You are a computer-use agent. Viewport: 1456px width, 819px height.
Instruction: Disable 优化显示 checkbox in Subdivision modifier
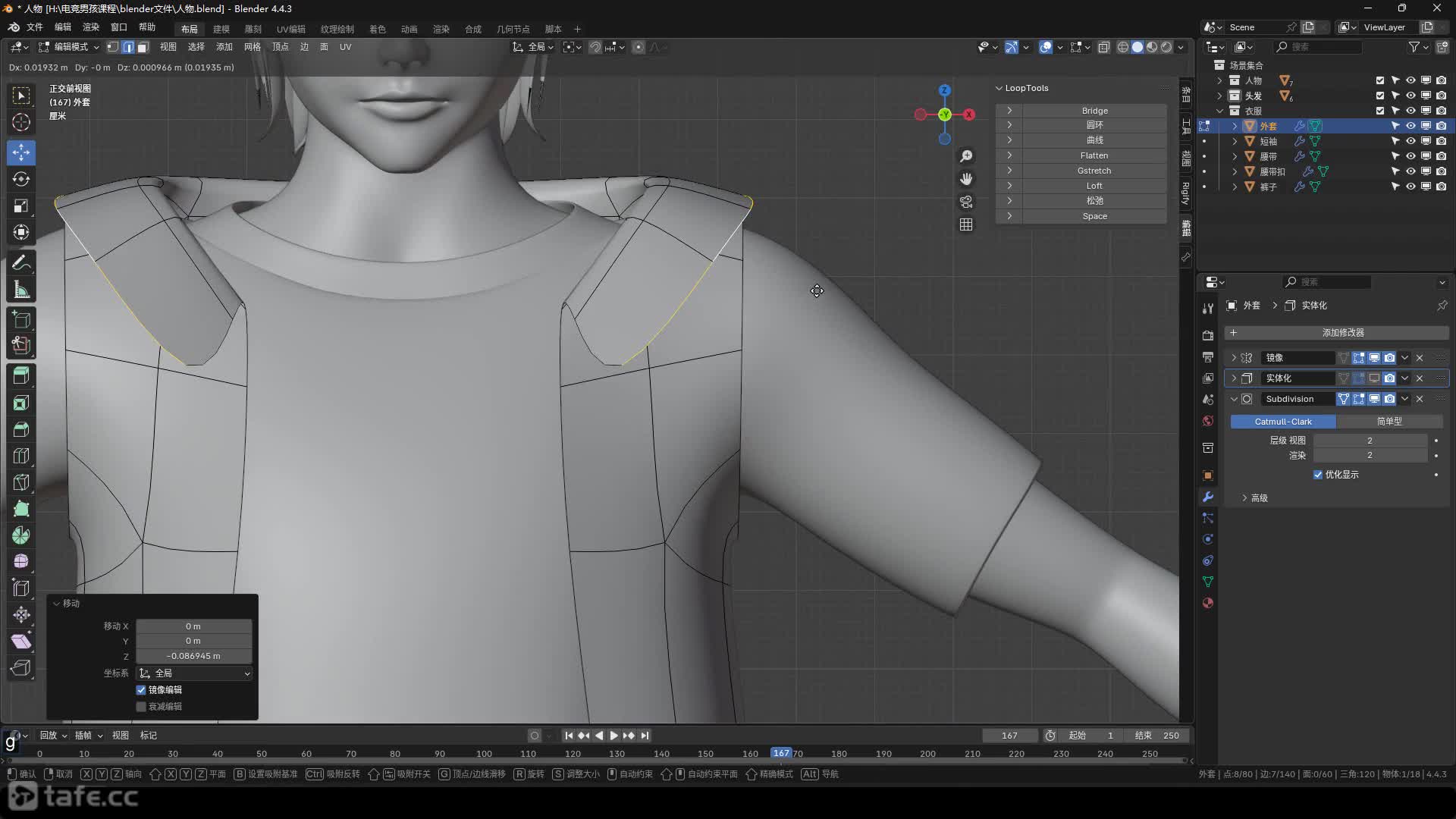tap(1318, 475)
